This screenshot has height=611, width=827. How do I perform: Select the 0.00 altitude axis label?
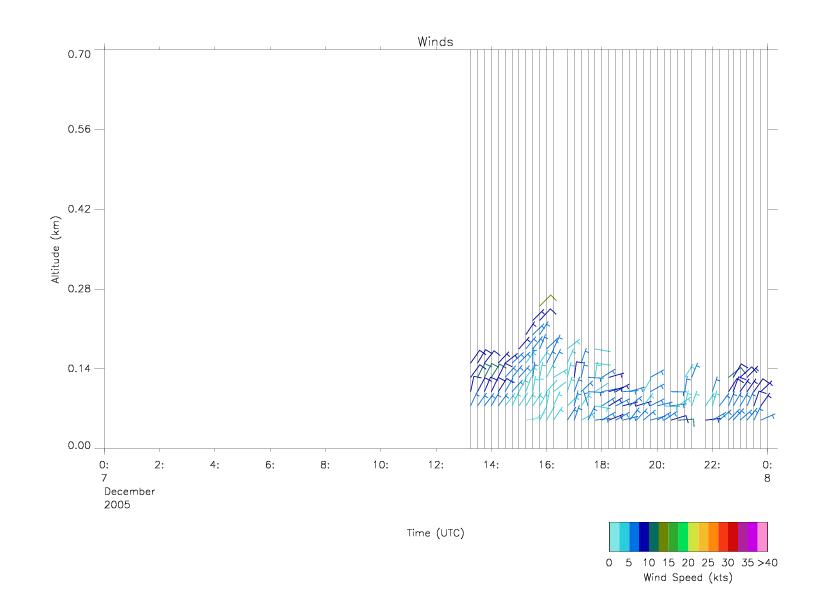[x=79, y=445]
